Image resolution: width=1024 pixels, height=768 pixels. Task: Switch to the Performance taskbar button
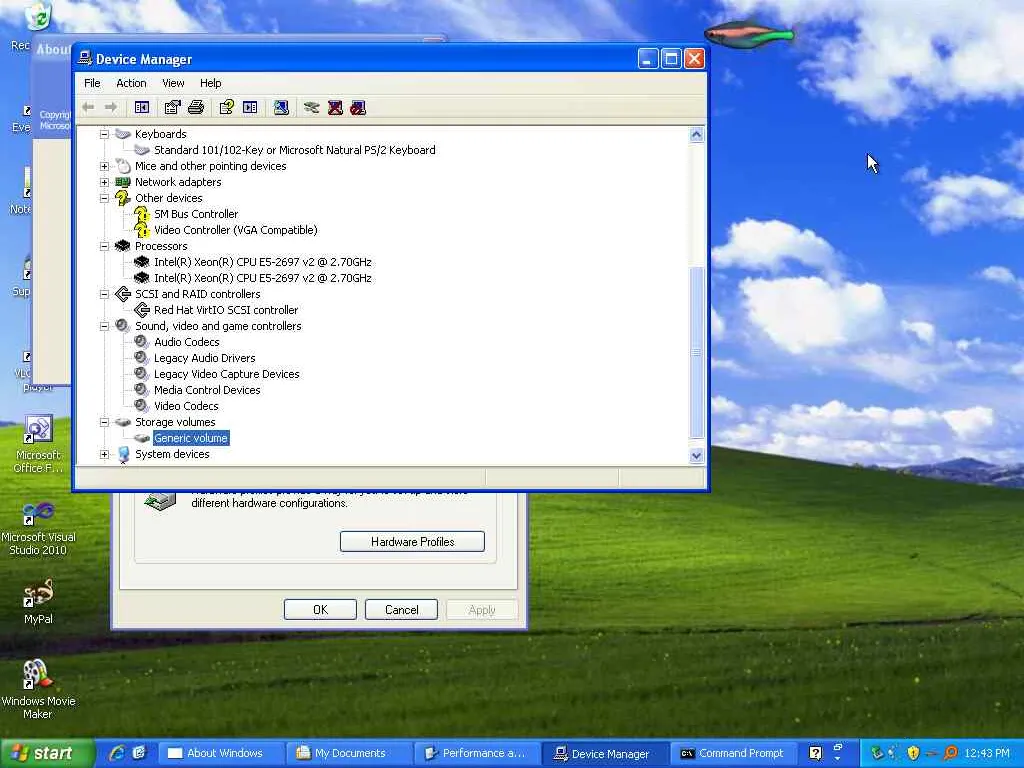click(478, 753)
